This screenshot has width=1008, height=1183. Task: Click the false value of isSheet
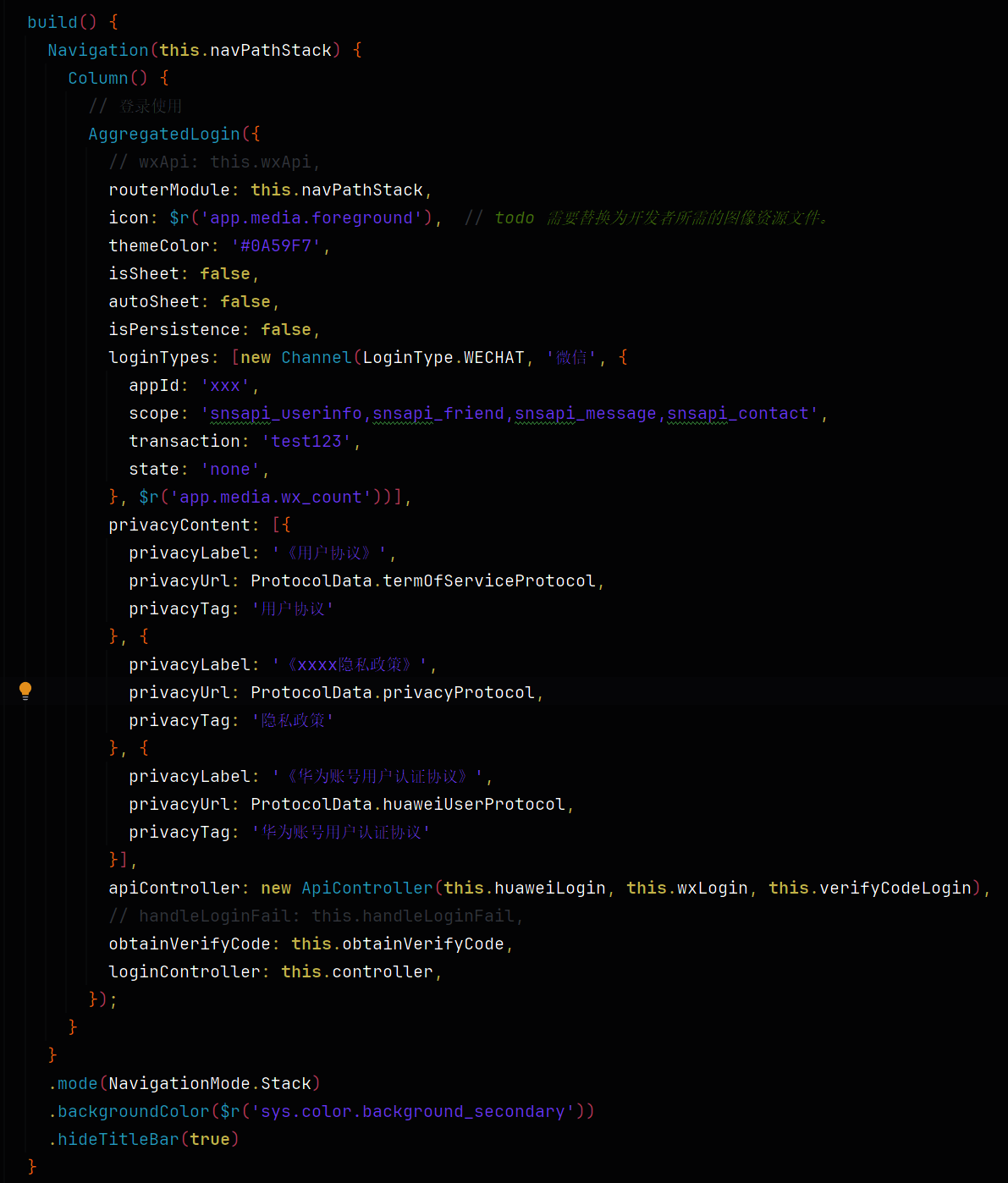(225, 273)
